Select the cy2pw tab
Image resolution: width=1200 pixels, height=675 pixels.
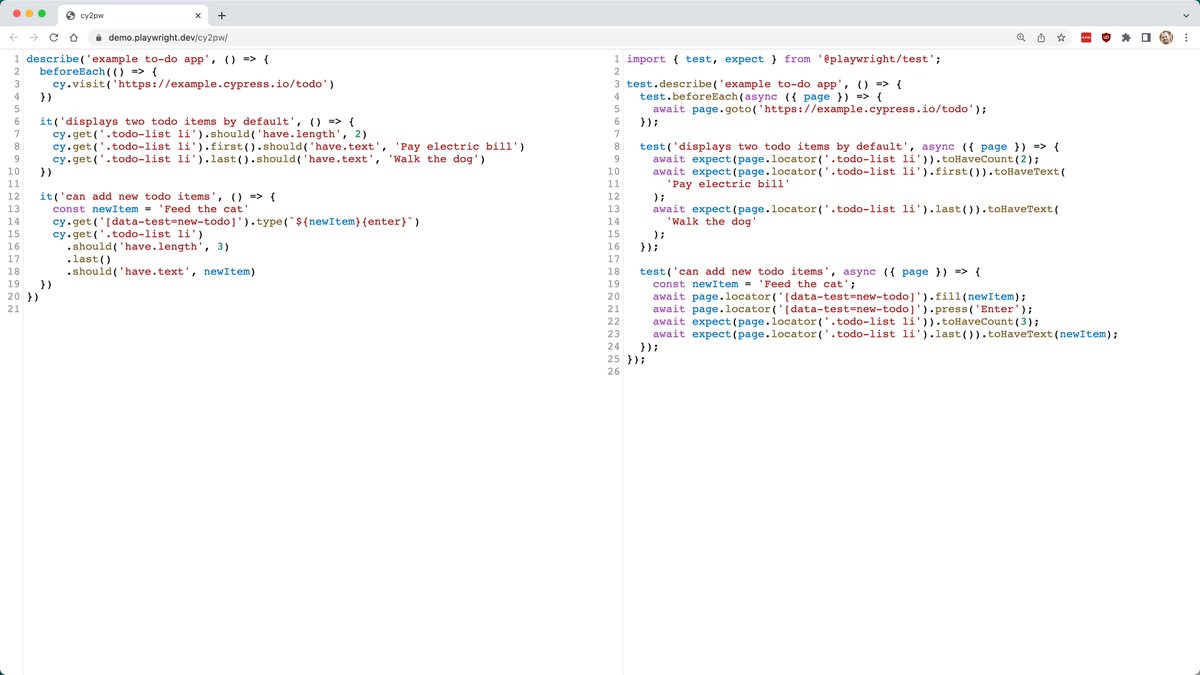pyautogui.click(x=133, y=15)
